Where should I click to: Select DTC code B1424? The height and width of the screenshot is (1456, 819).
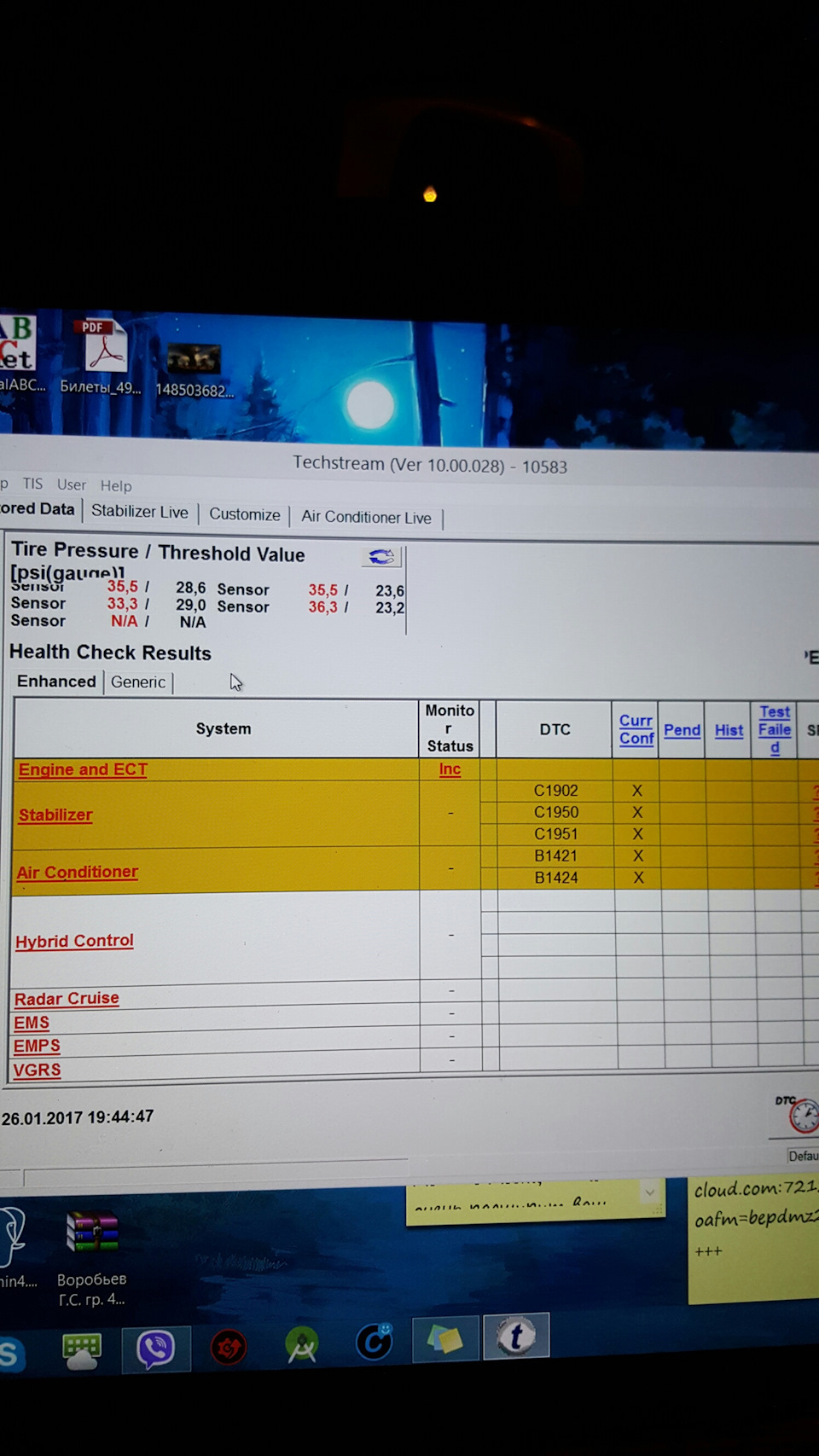click(x=555, y=878)
